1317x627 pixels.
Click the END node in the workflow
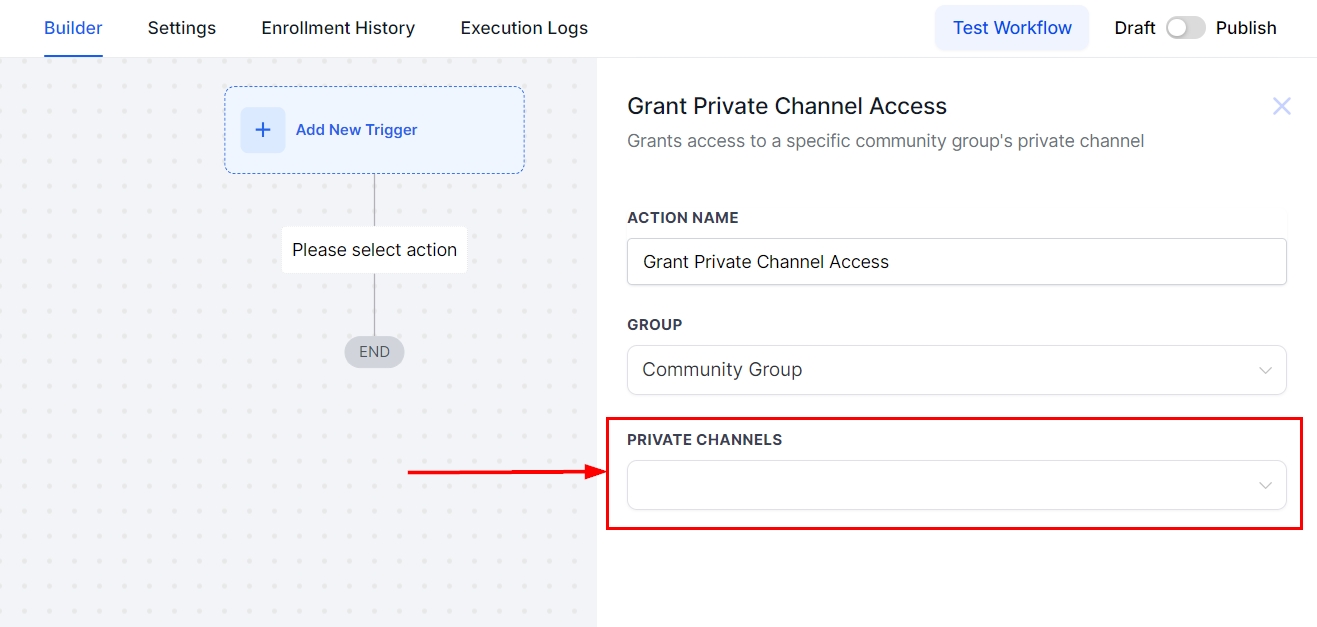pyautogui.click(x=374, y=352)
